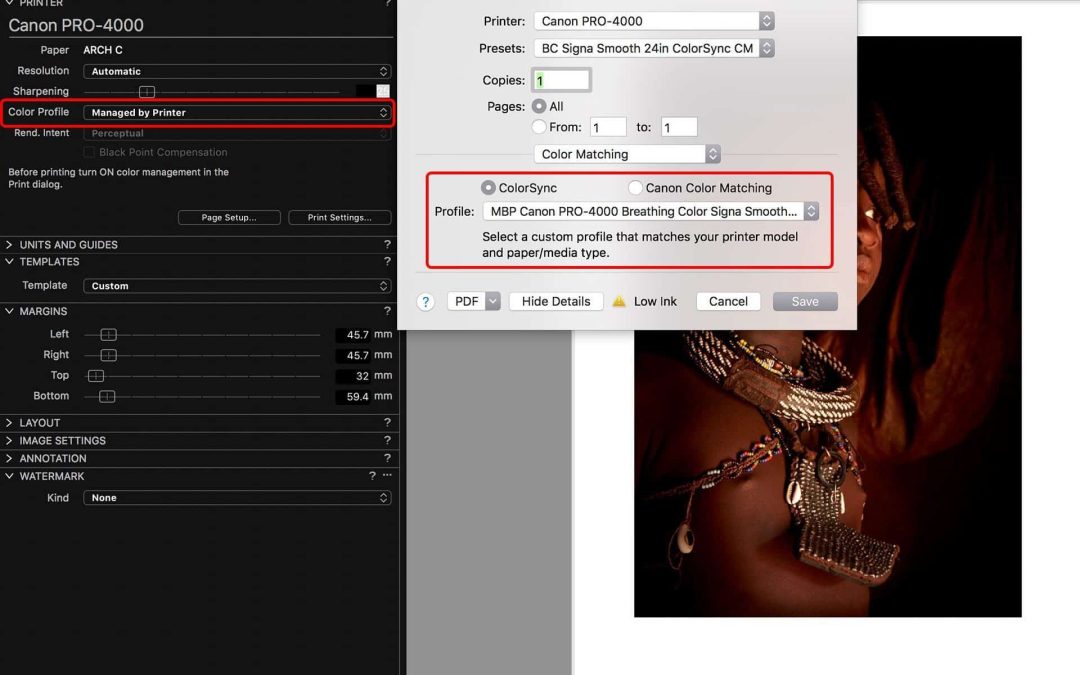This screenshot has height=675, width=1080.
Task: Select the ColorSync radio button
Action: [x=489, y=188]
